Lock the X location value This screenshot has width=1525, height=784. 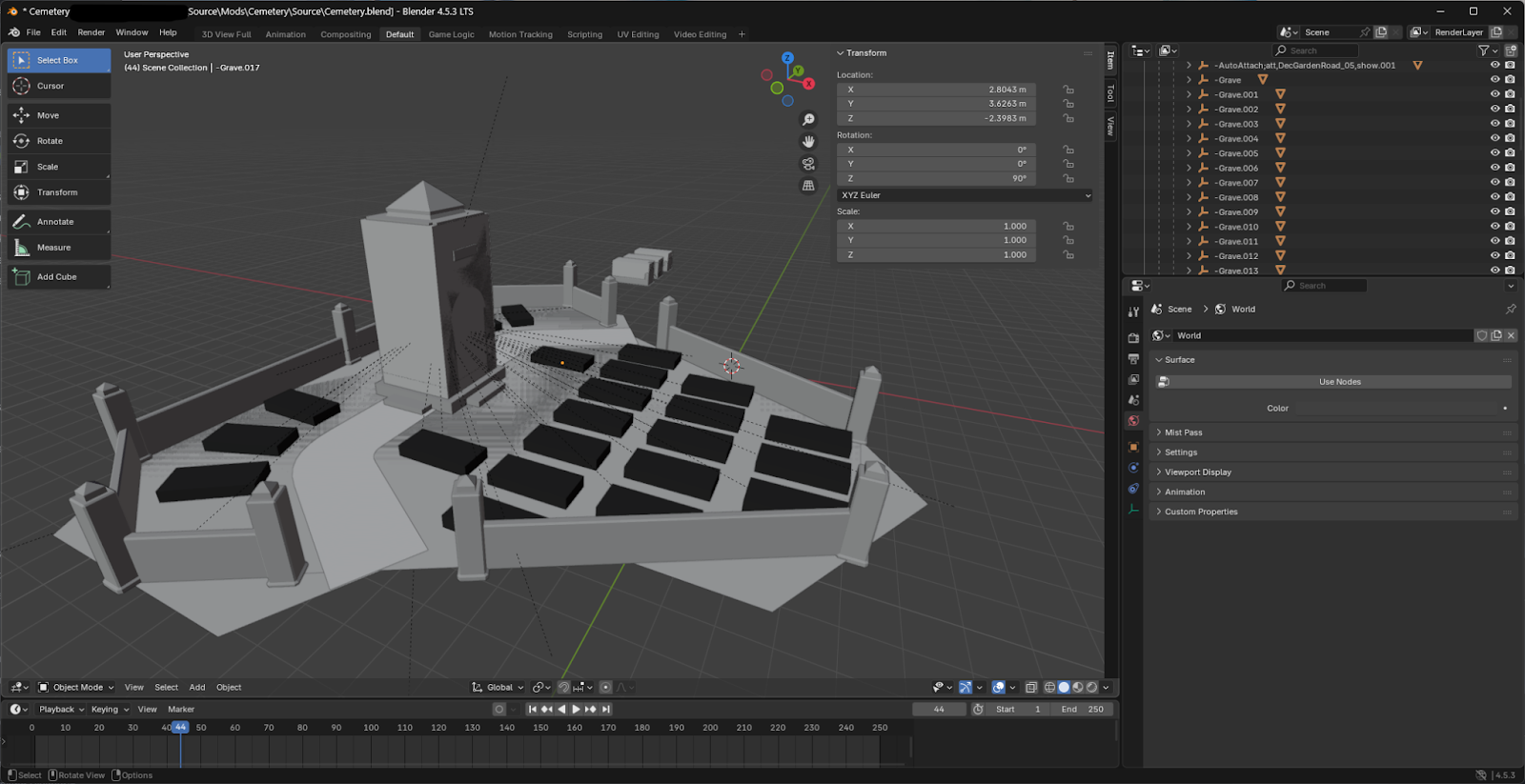pos(1068,90)
